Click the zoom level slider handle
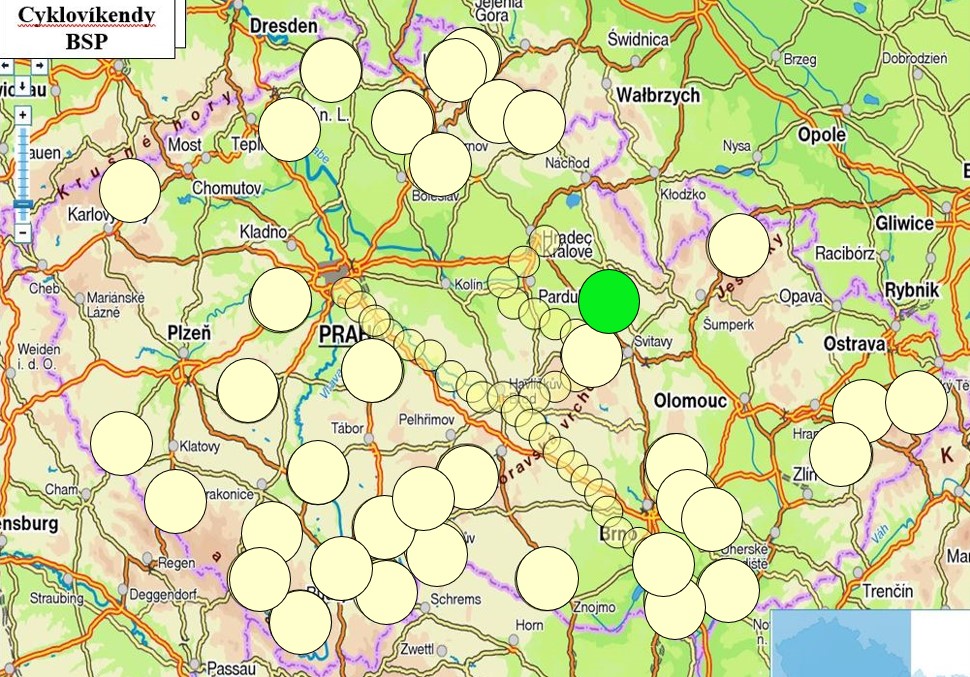This screenshot has width=970, height=677. coord(23,203)
